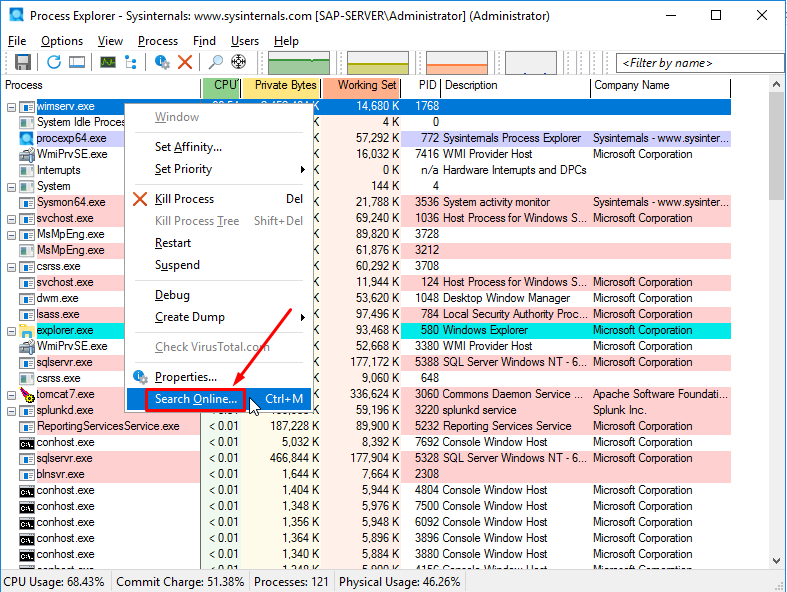Open the Users menu

(x=244, y=41)
